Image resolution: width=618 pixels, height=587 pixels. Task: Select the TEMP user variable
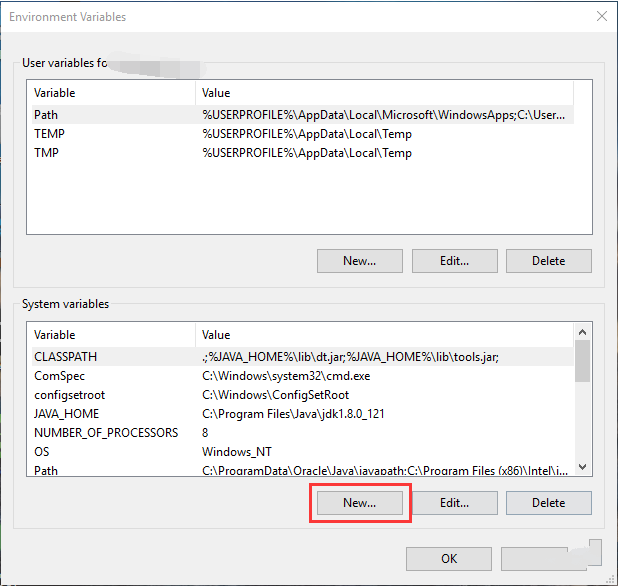click(x=49, y=134)
